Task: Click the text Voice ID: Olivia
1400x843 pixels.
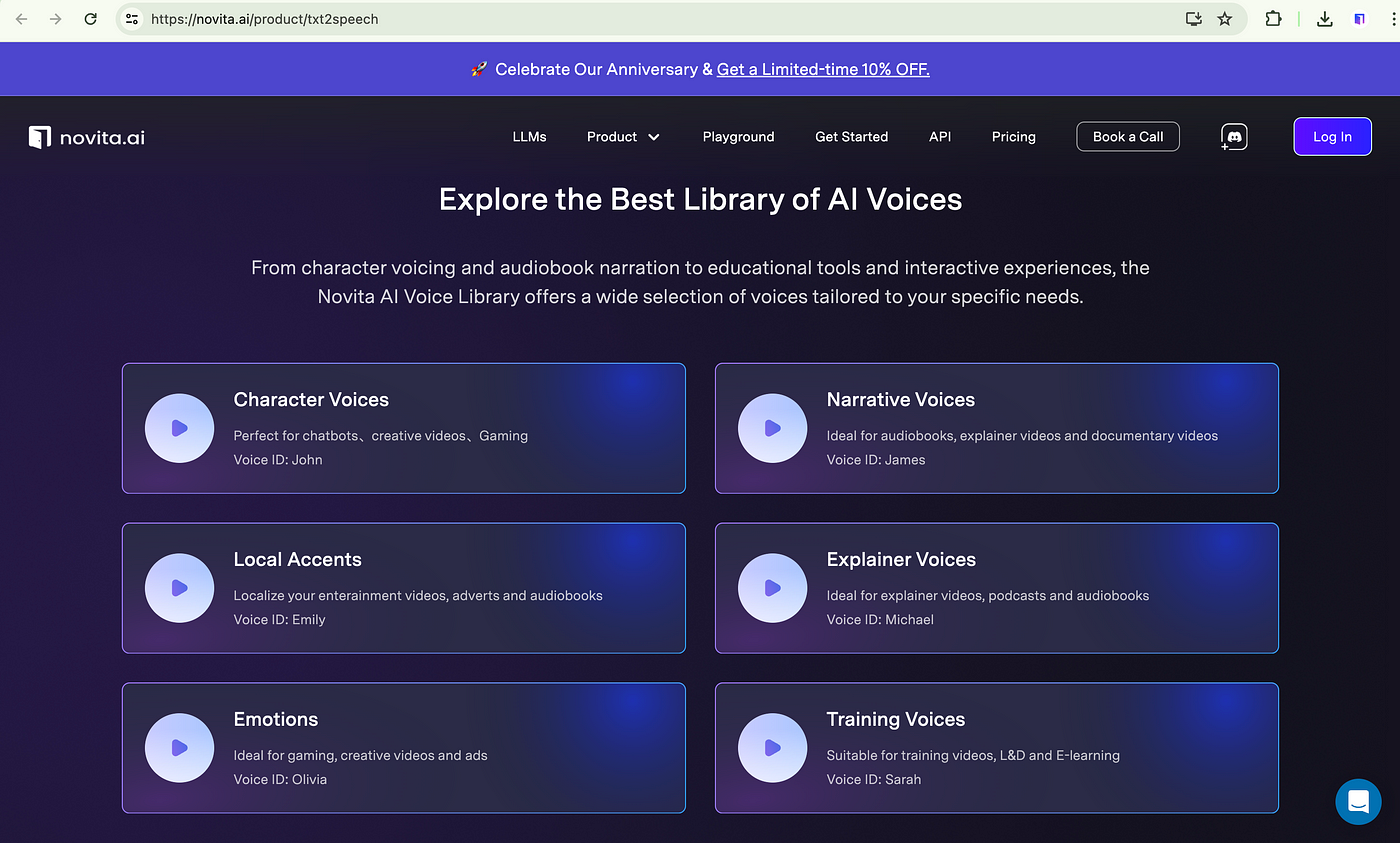Action: pyautogui.click(x=280, y=780)
